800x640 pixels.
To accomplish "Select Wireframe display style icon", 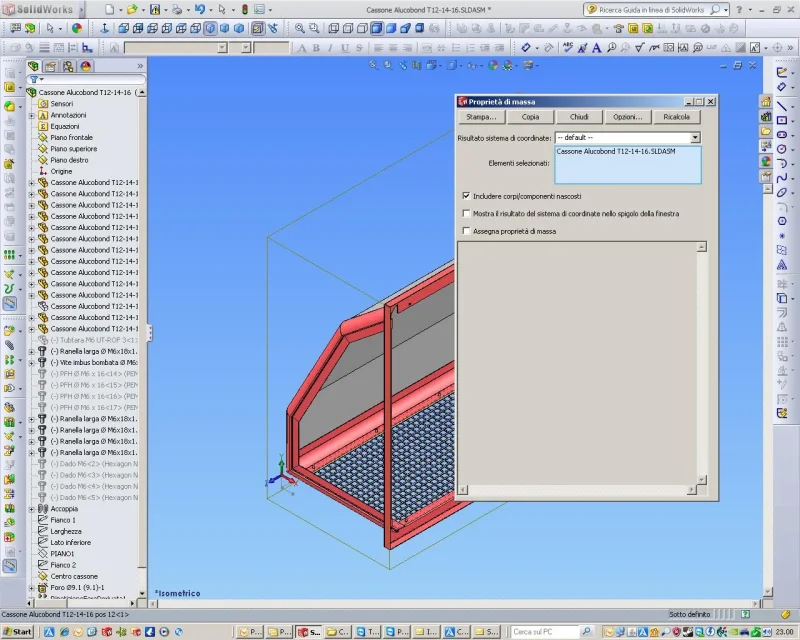I will pos(334,28).
